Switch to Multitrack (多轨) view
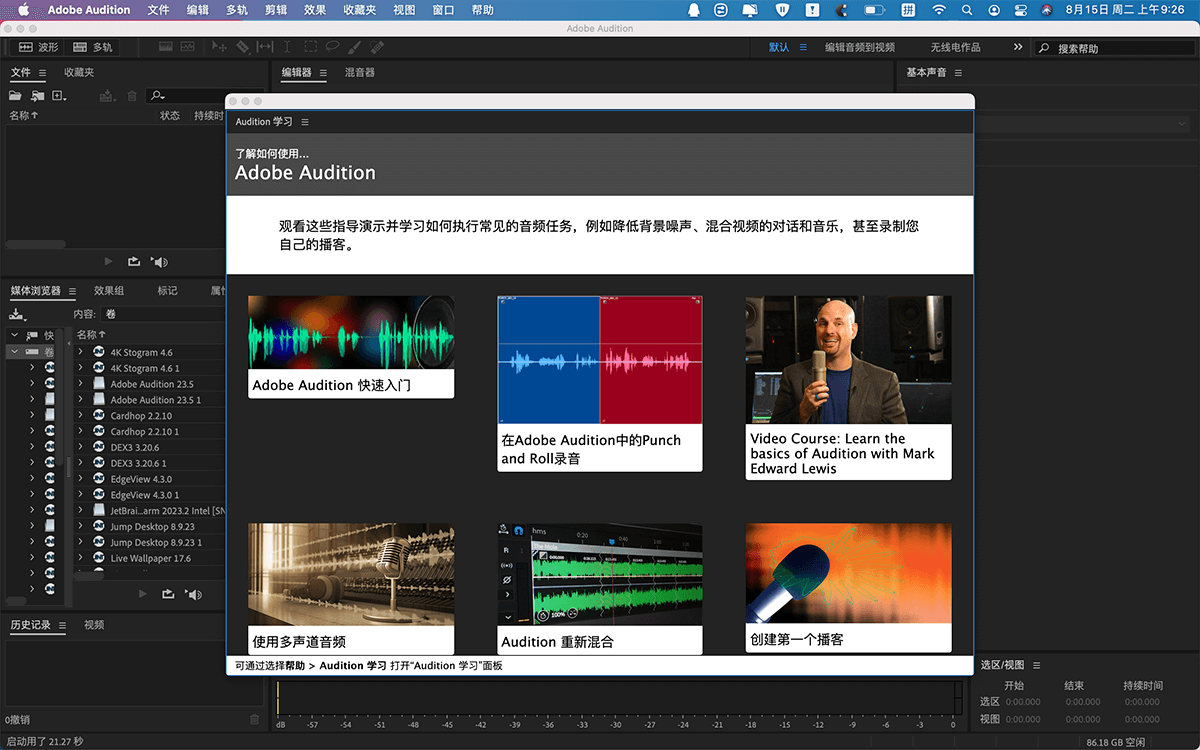This screenshot has height=750, width=1200. pyautogui.click(x=93, y=47)
